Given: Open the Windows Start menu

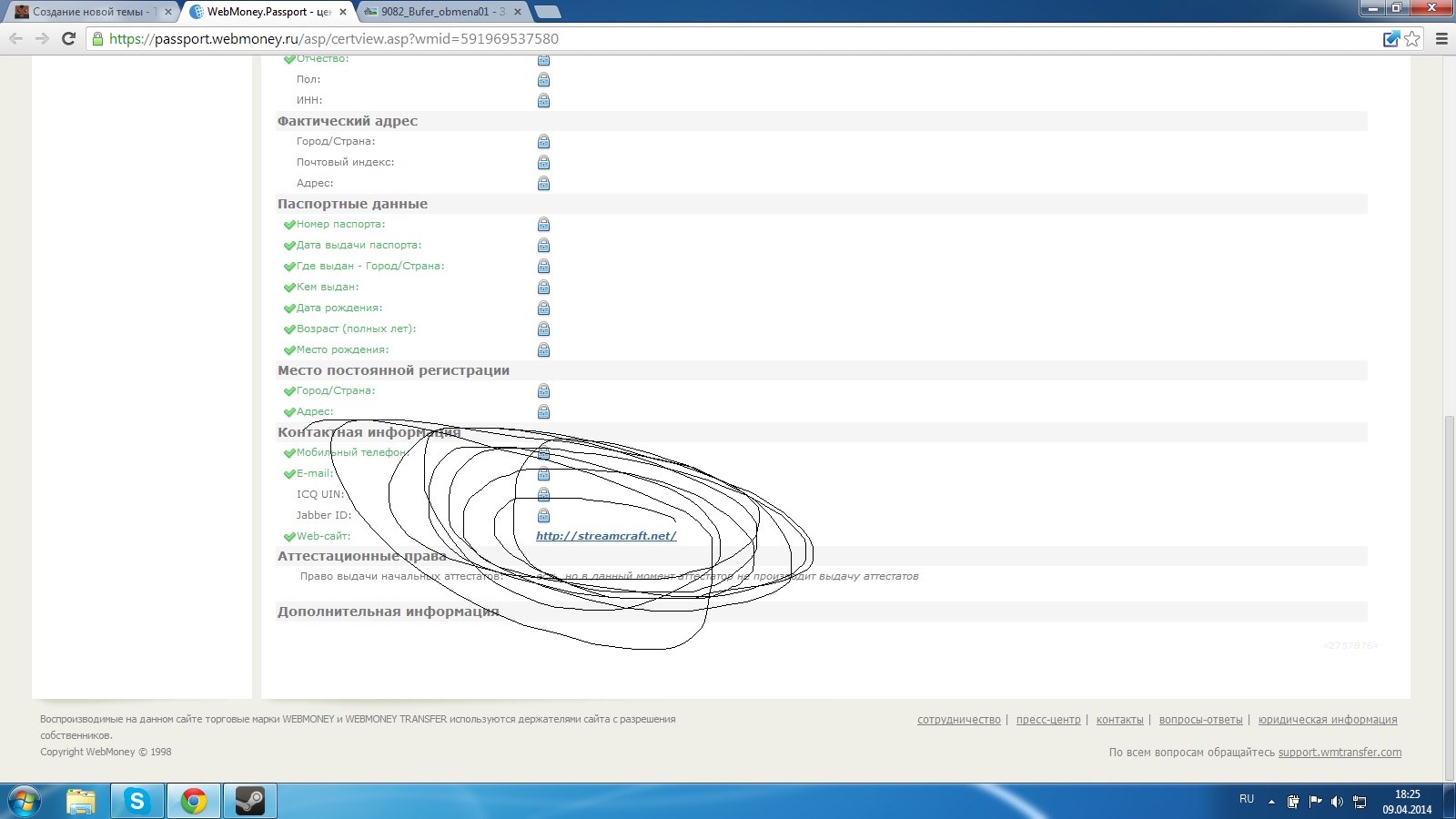Looking at the screenshot, I should [x=25, y=801].
